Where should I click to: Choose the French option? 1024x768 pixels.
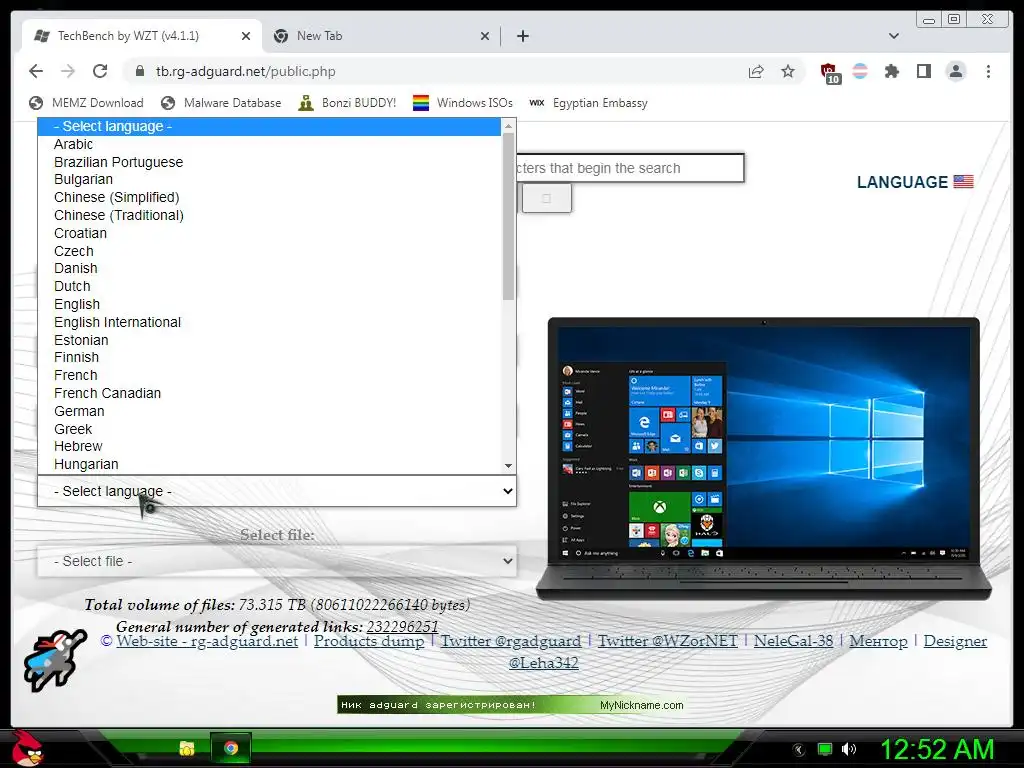click(x=270, y=376)
